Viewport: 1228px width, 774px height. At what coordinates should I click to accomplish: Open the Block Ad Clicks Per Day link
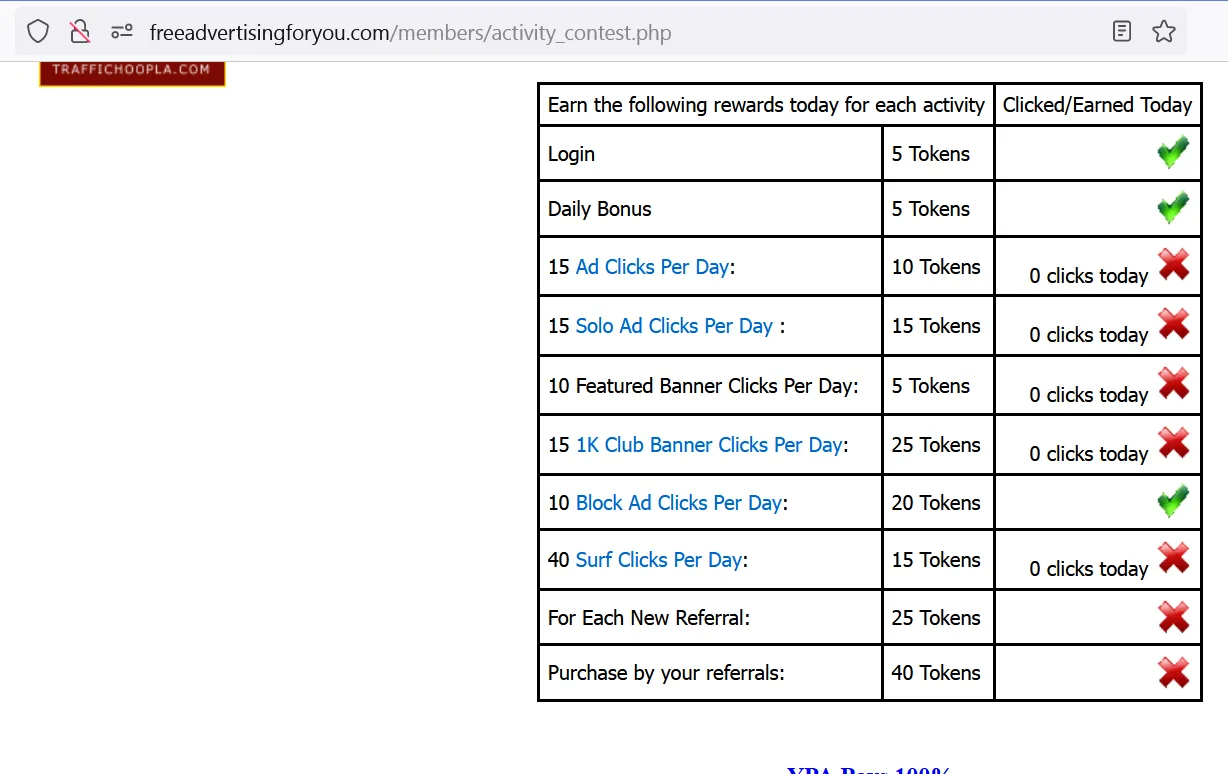click(679, 503)
